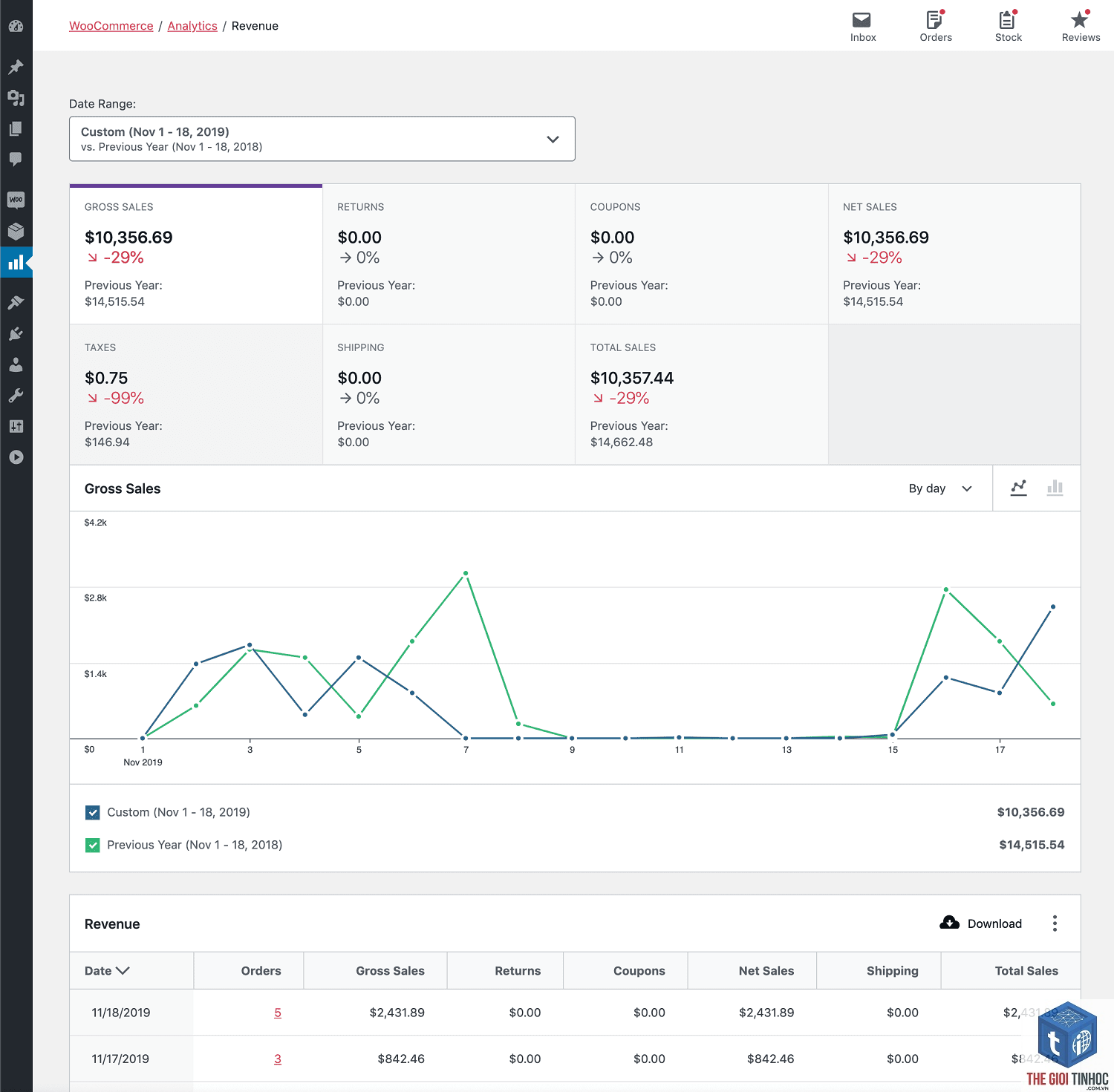Click the $10,356.69 legend total

coord(1031,812)
